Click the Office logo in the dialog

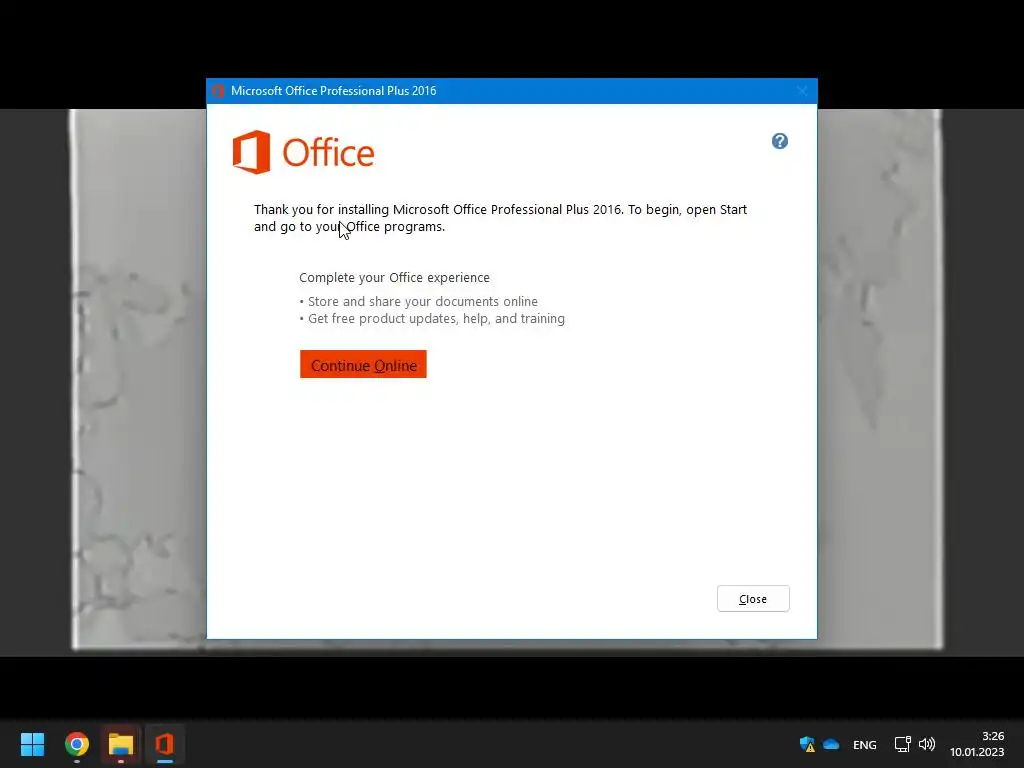(303, 152)
